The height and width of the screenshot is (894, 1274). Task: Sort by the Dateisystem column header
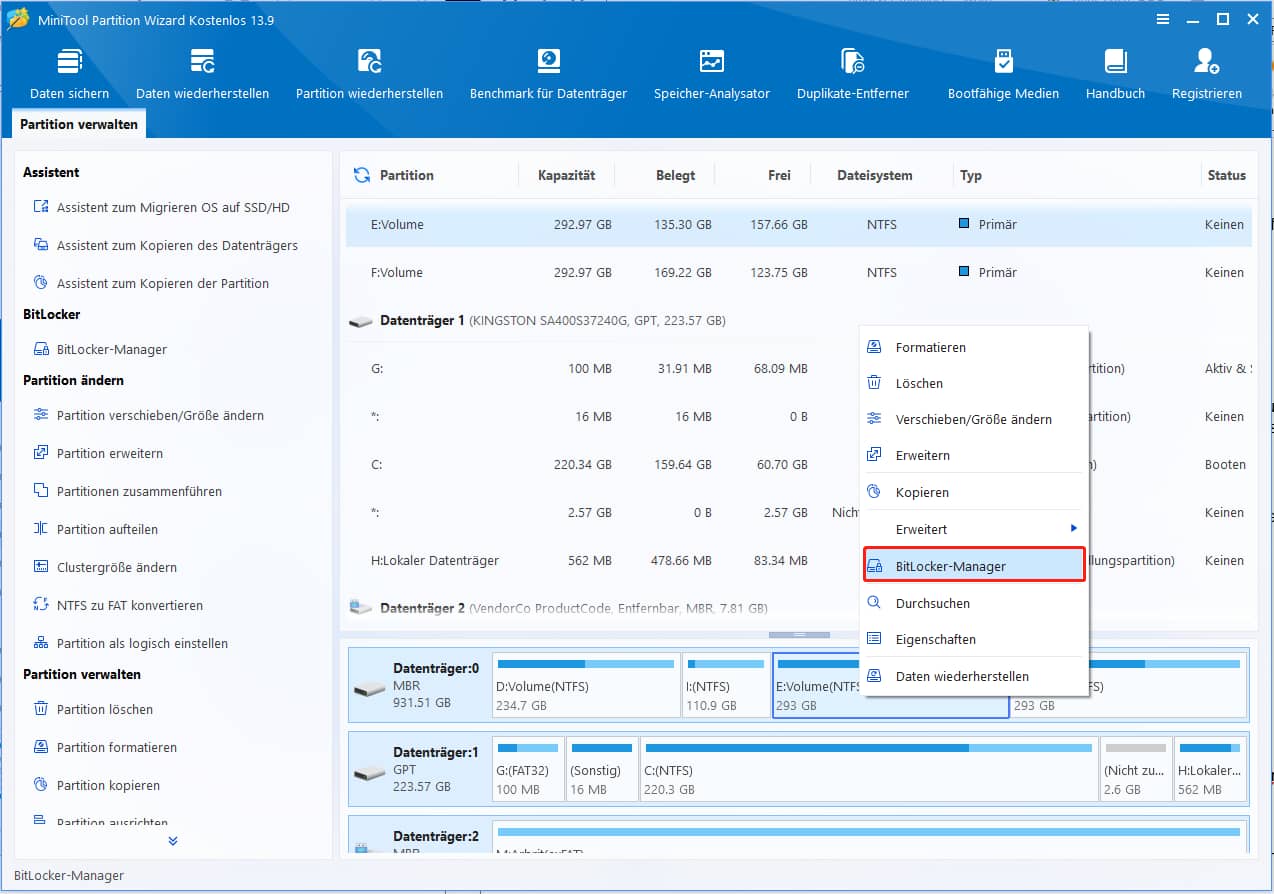pos(875,175)
